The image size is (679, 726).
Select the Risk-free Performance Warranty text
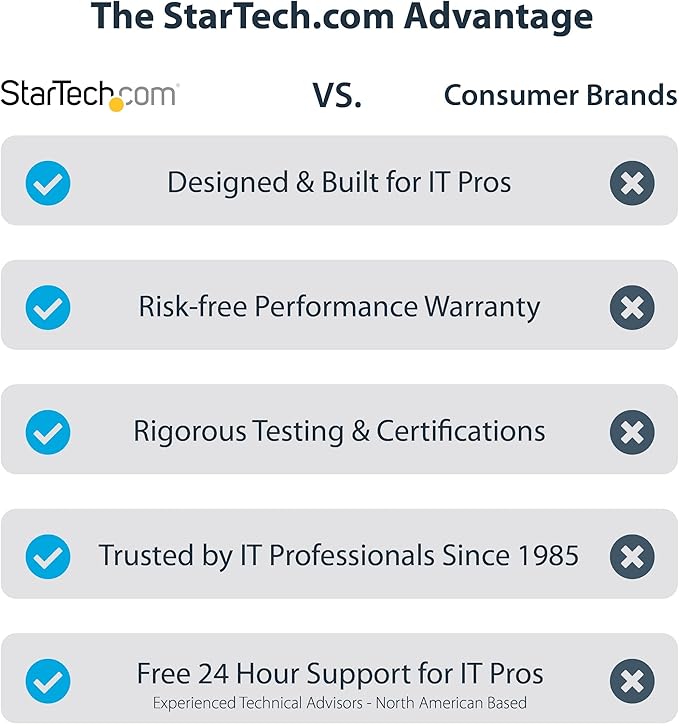tap(339, 307)
